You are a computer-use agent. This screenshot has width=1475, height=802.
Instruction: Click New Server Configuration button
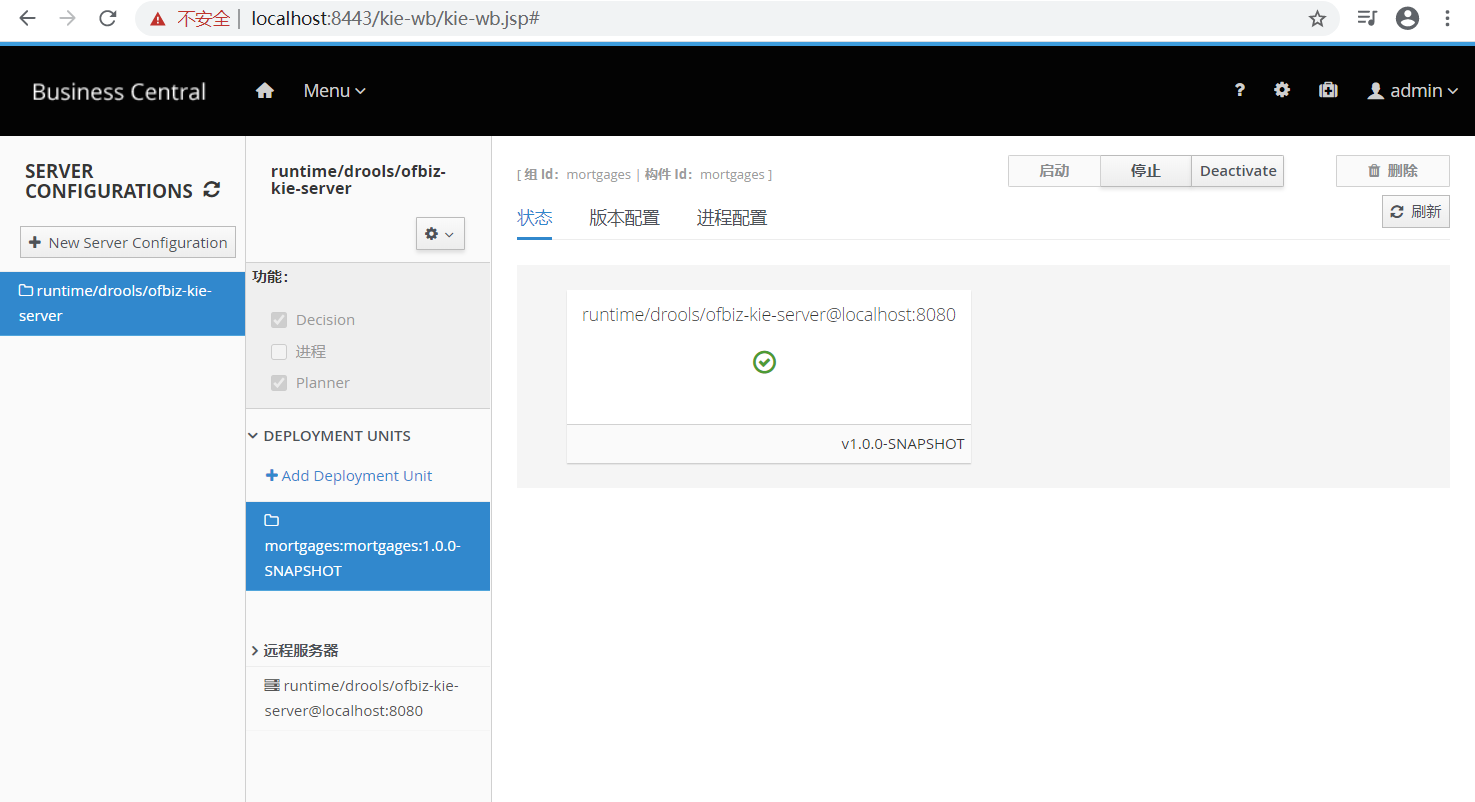[x=128, y=242]
